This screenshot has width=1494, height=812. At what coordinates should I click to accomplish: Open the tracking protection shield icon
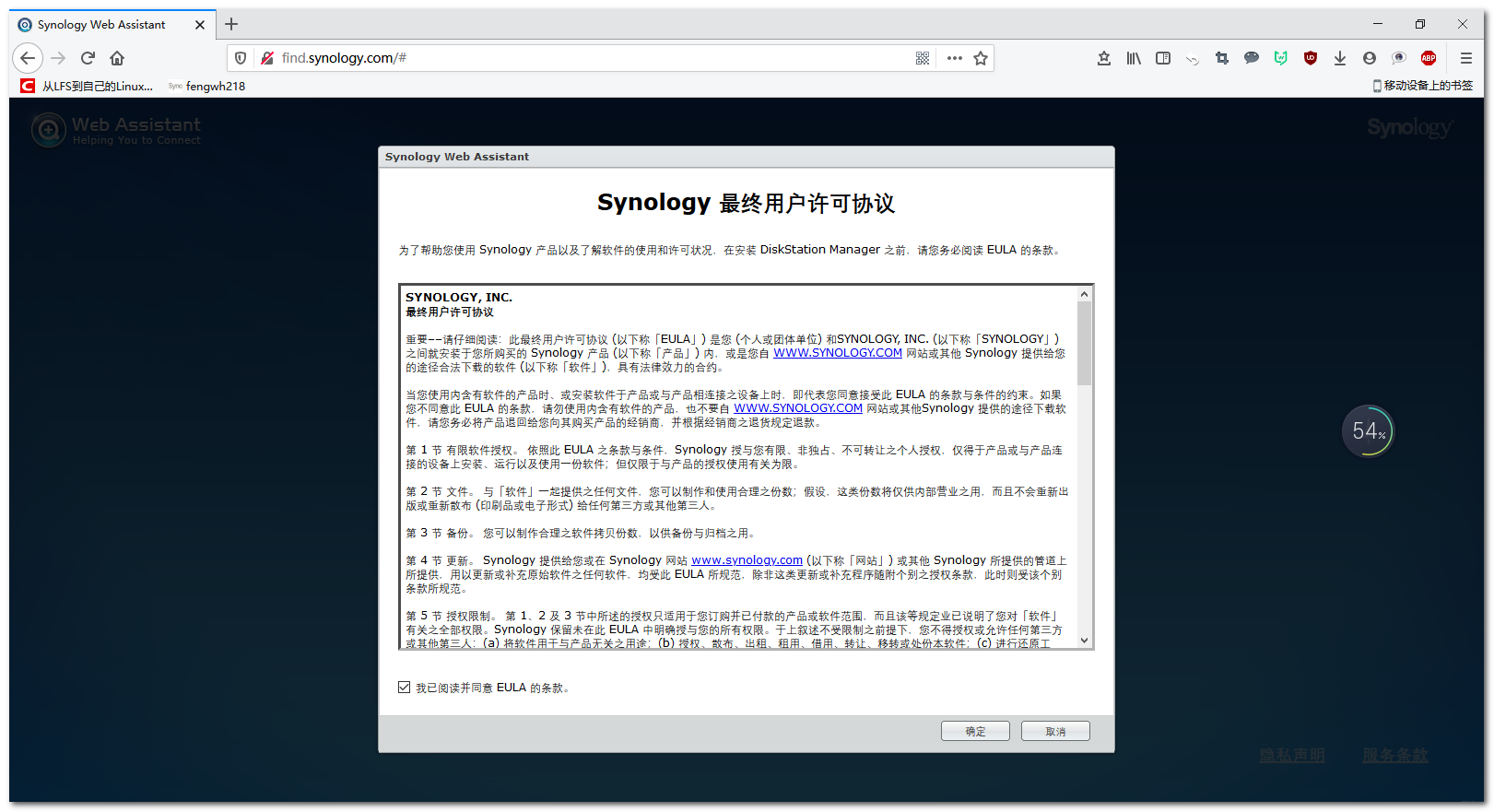click(x=241, y=58)
